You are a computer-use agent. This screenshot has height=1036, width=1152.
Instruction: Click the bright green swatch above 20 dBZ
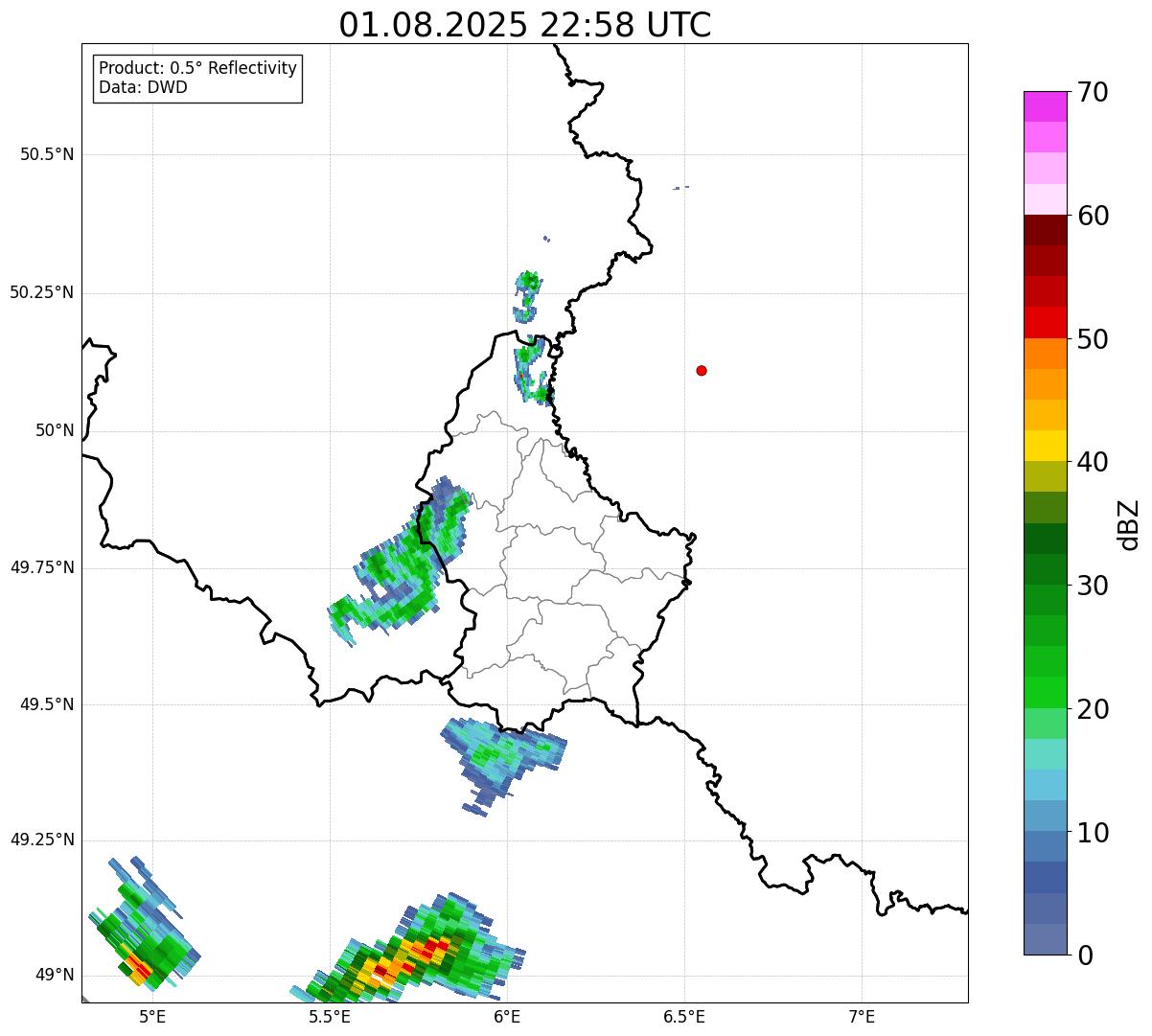click(x=1045, y=693)
